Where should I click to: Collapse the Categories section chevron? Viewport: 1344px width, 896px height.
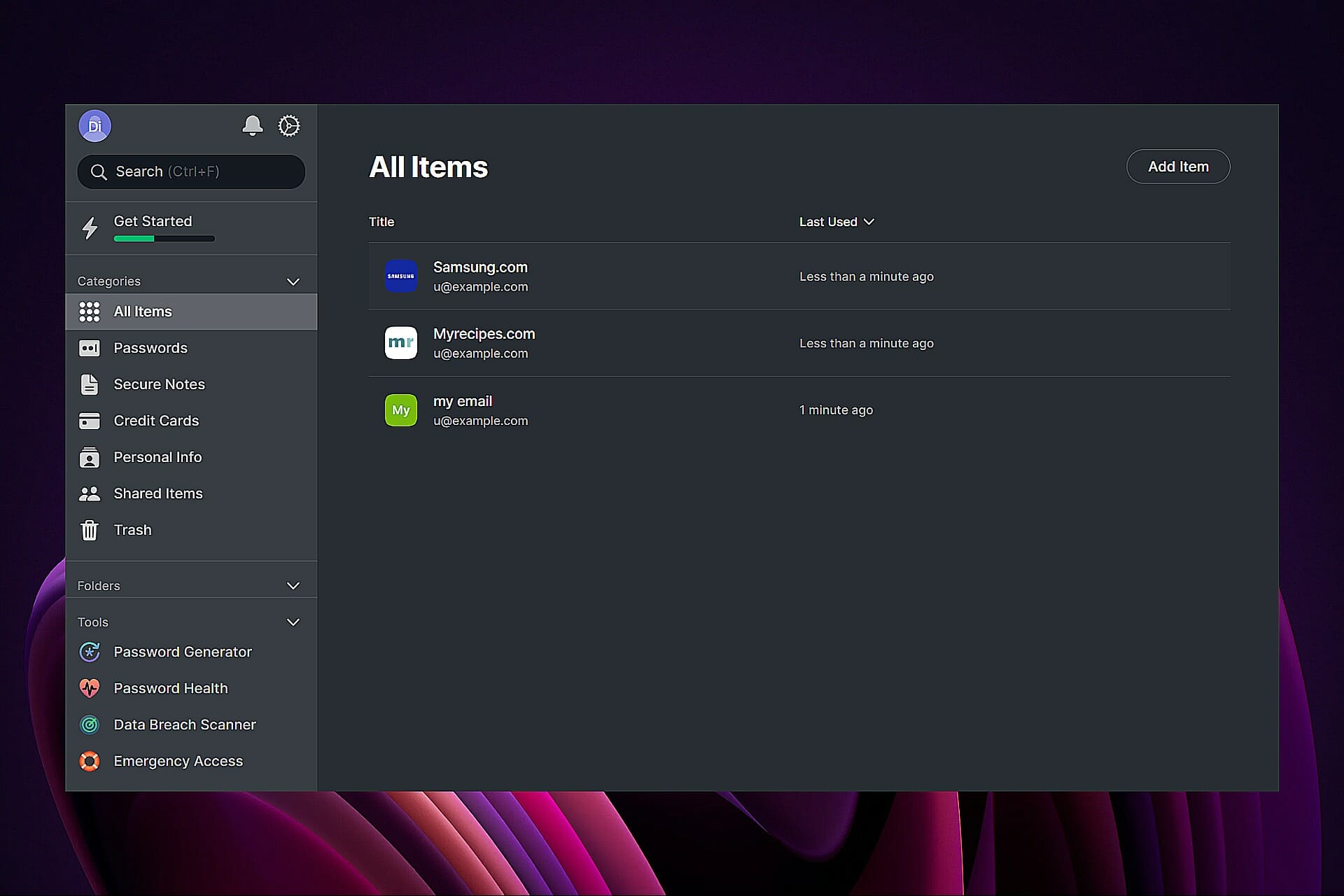[x=293, y=281]
